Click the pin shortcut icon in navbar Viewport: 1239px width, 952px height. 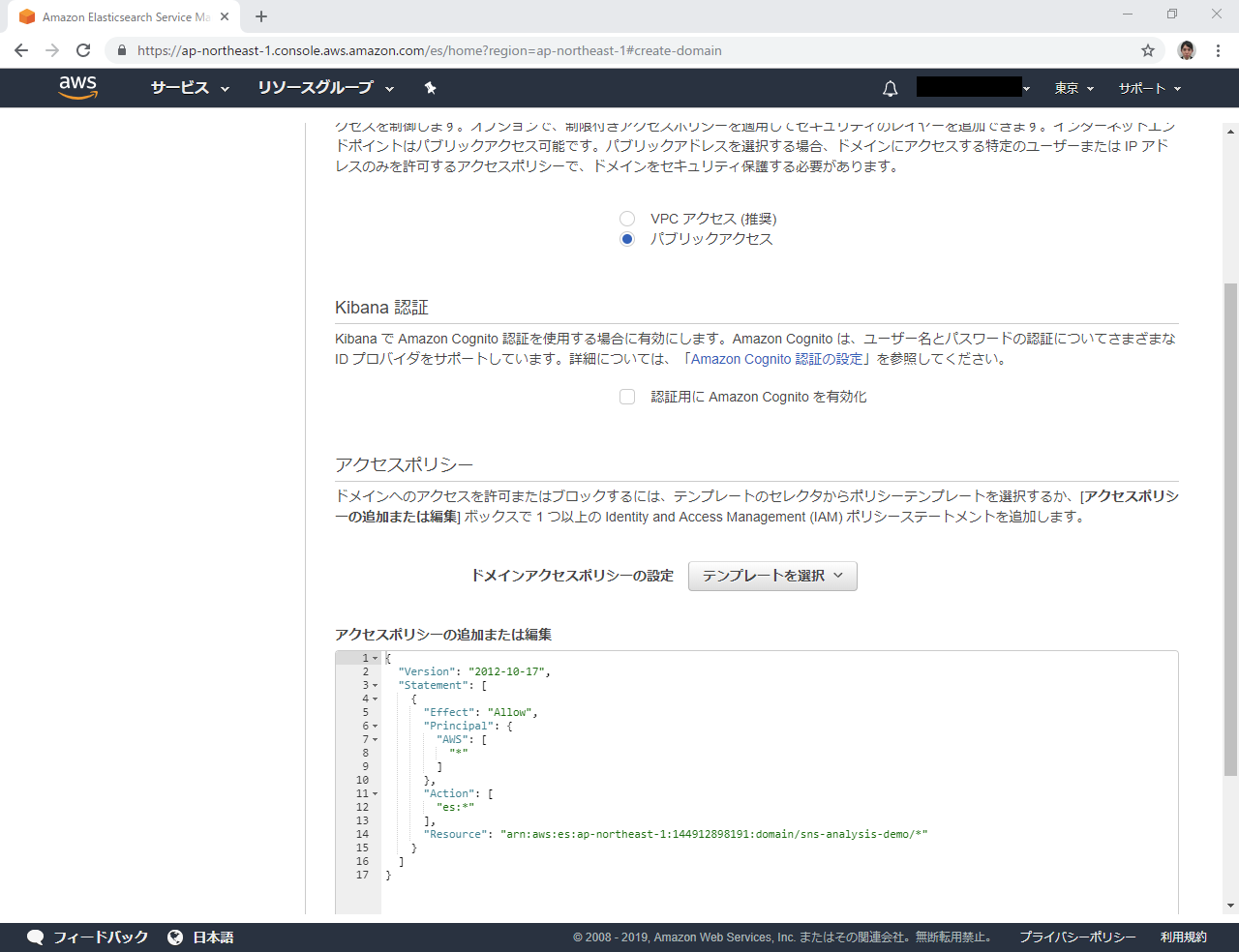(430, 88)
